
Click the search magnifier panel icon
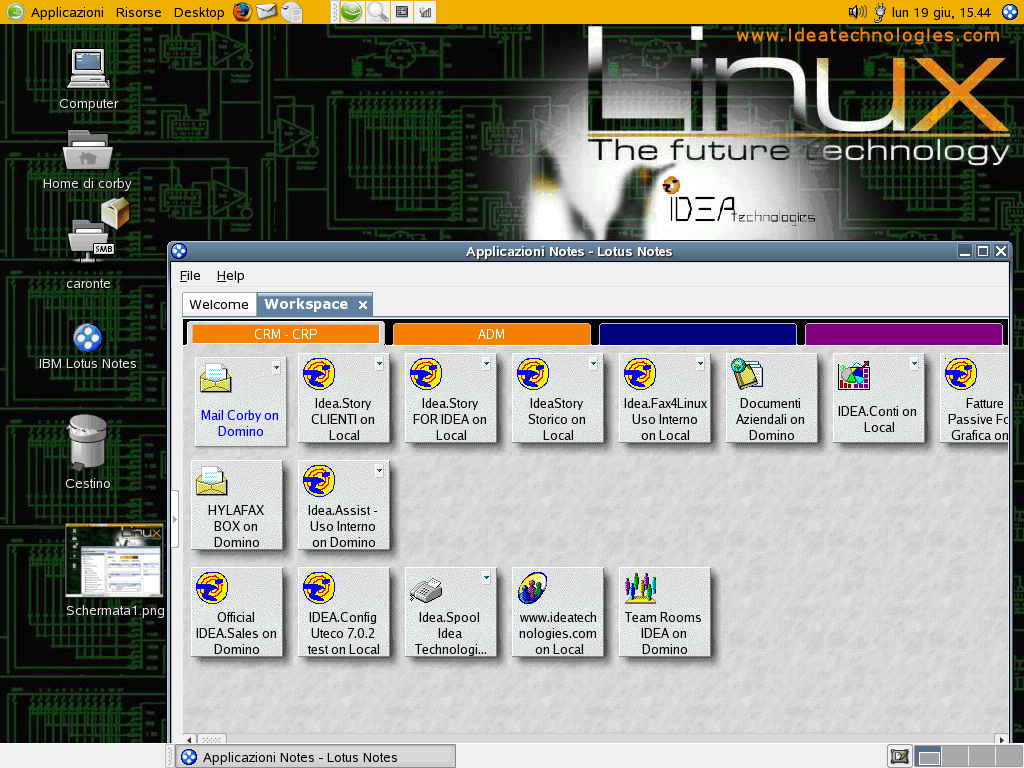(377, 12)
